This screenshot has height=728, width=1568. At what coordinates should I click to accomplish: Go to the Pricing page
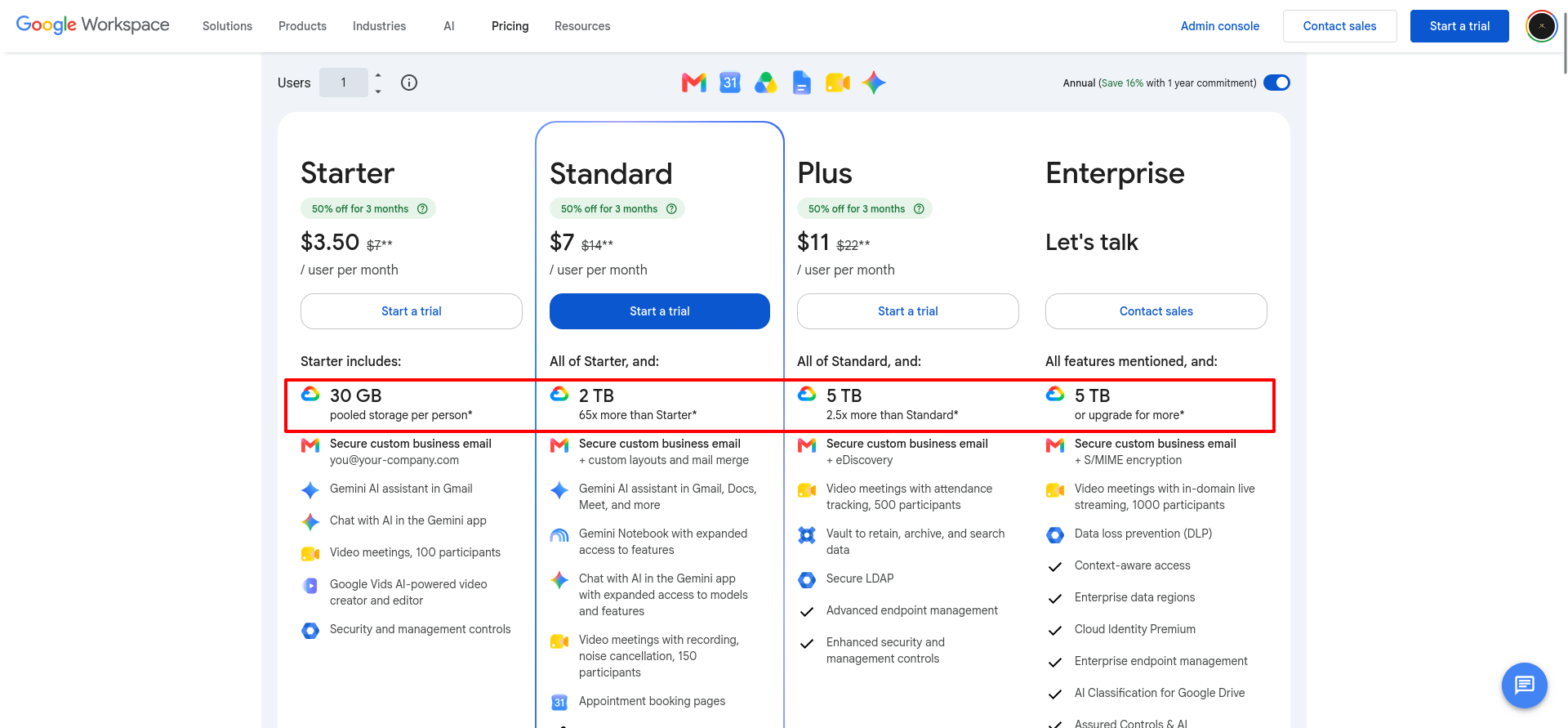point(510,26)
